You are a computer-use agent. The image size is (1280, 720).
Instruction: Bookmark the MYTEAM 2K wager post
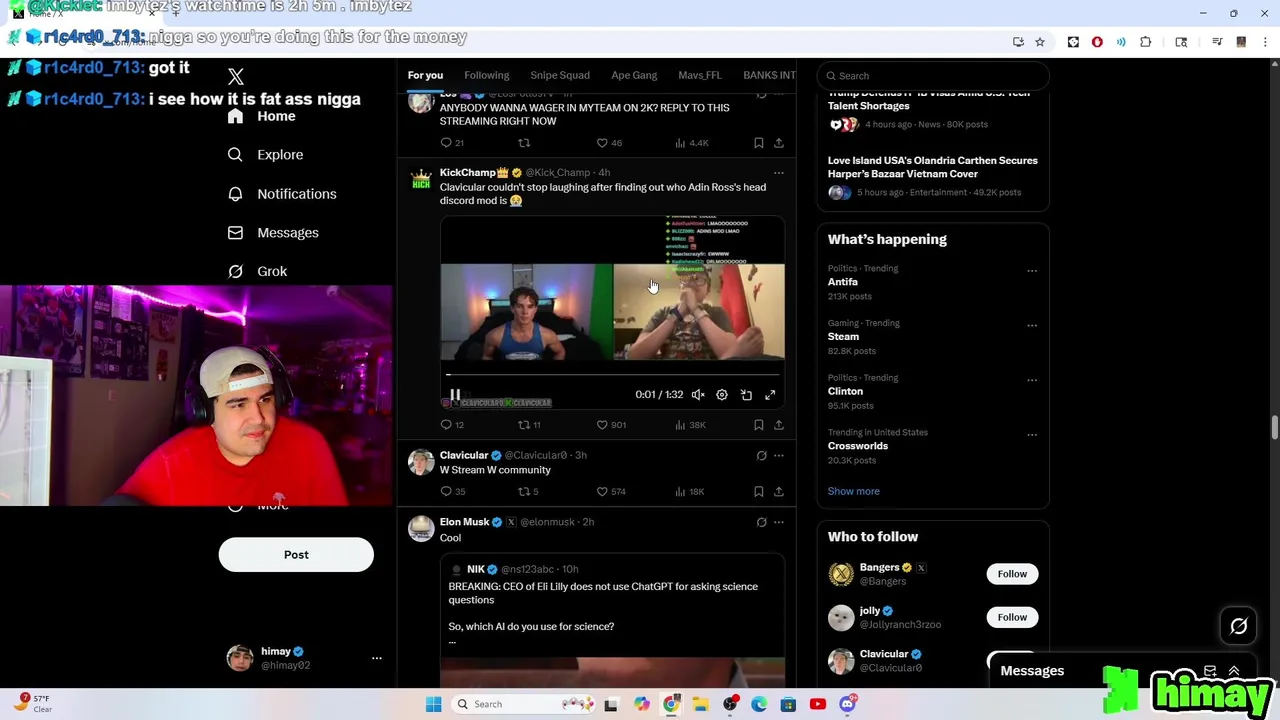coord(759,143)
